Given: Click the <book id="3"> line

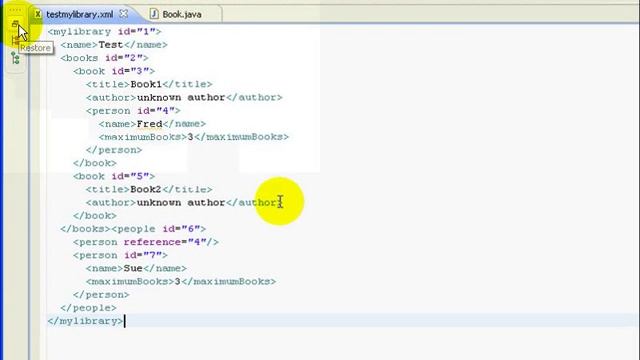Looking at the screenshot, I should pyautogui.click(x=114, y=71).
